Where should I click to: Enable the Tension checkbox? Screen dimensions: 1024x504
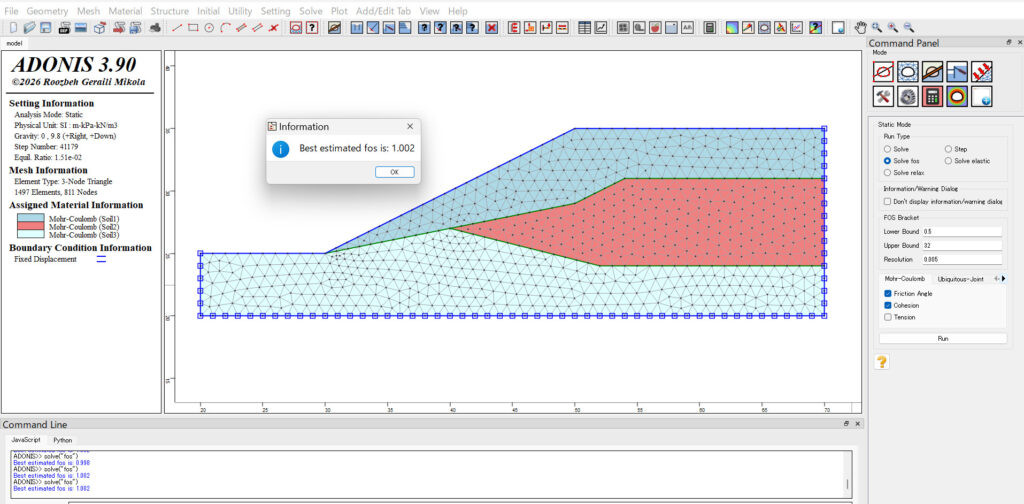coord(888,317)
